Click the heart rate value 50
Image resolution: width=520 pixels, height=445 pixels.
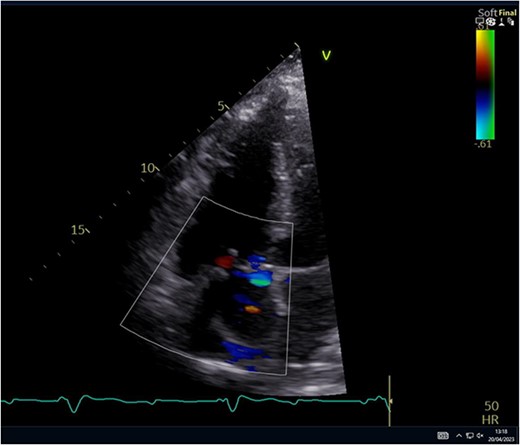[492, 406]
